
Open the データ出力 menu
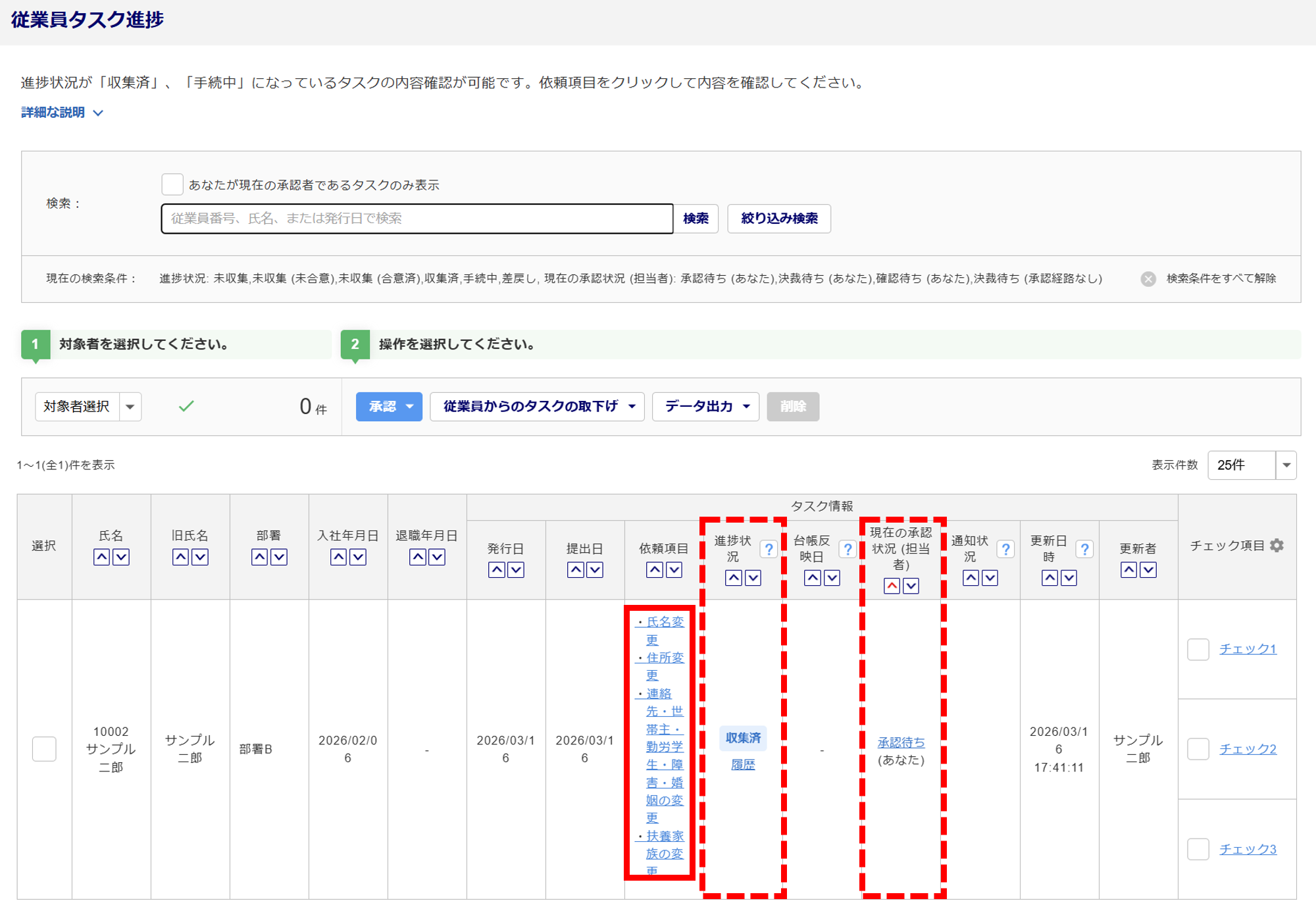click(705, 407)
